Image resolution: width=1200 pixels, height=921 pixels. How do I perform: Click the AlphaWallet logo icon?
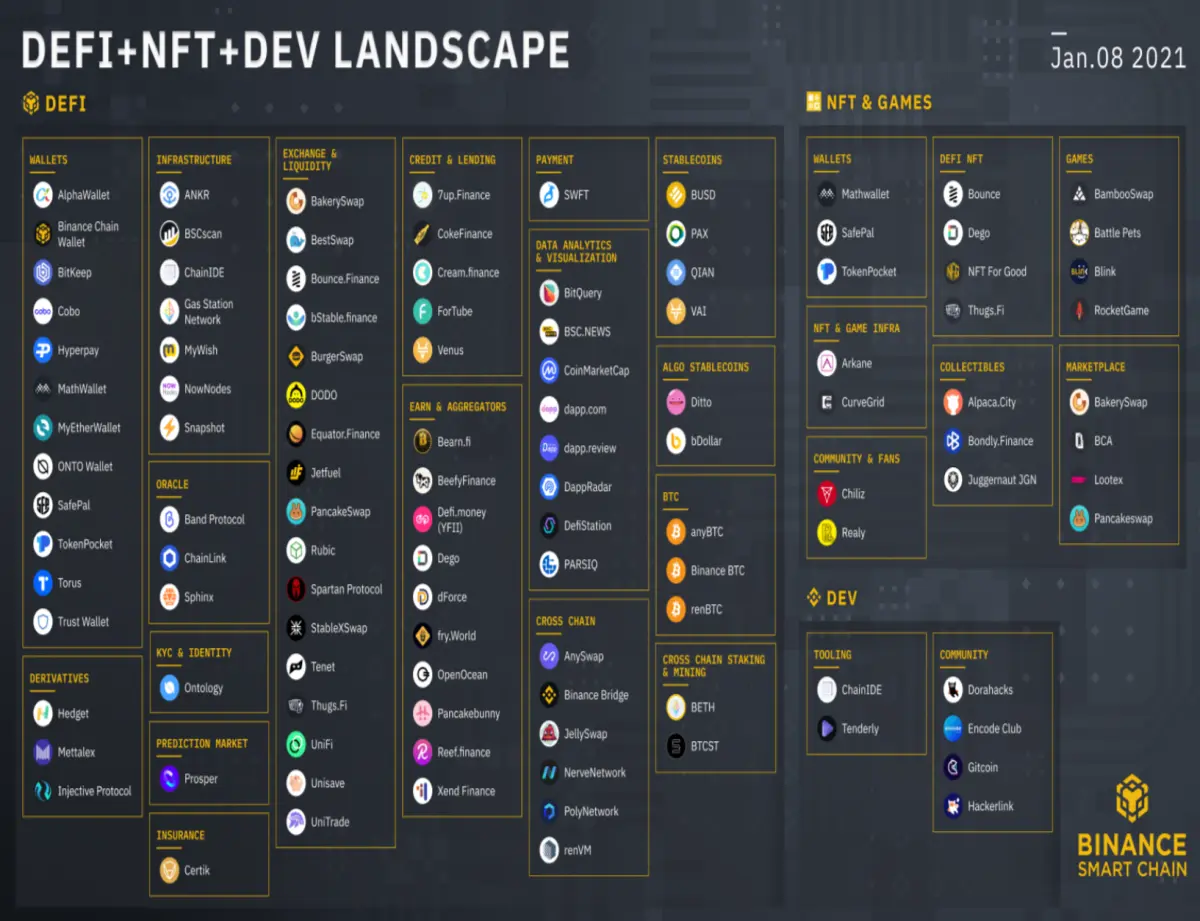[x=43, y=195]
